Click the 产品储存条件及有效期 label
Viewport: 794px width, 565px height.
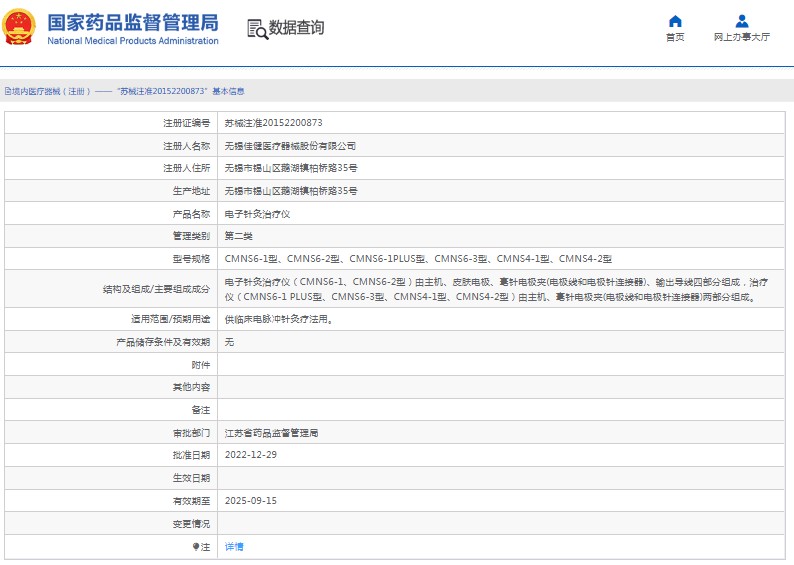(163, 342)
